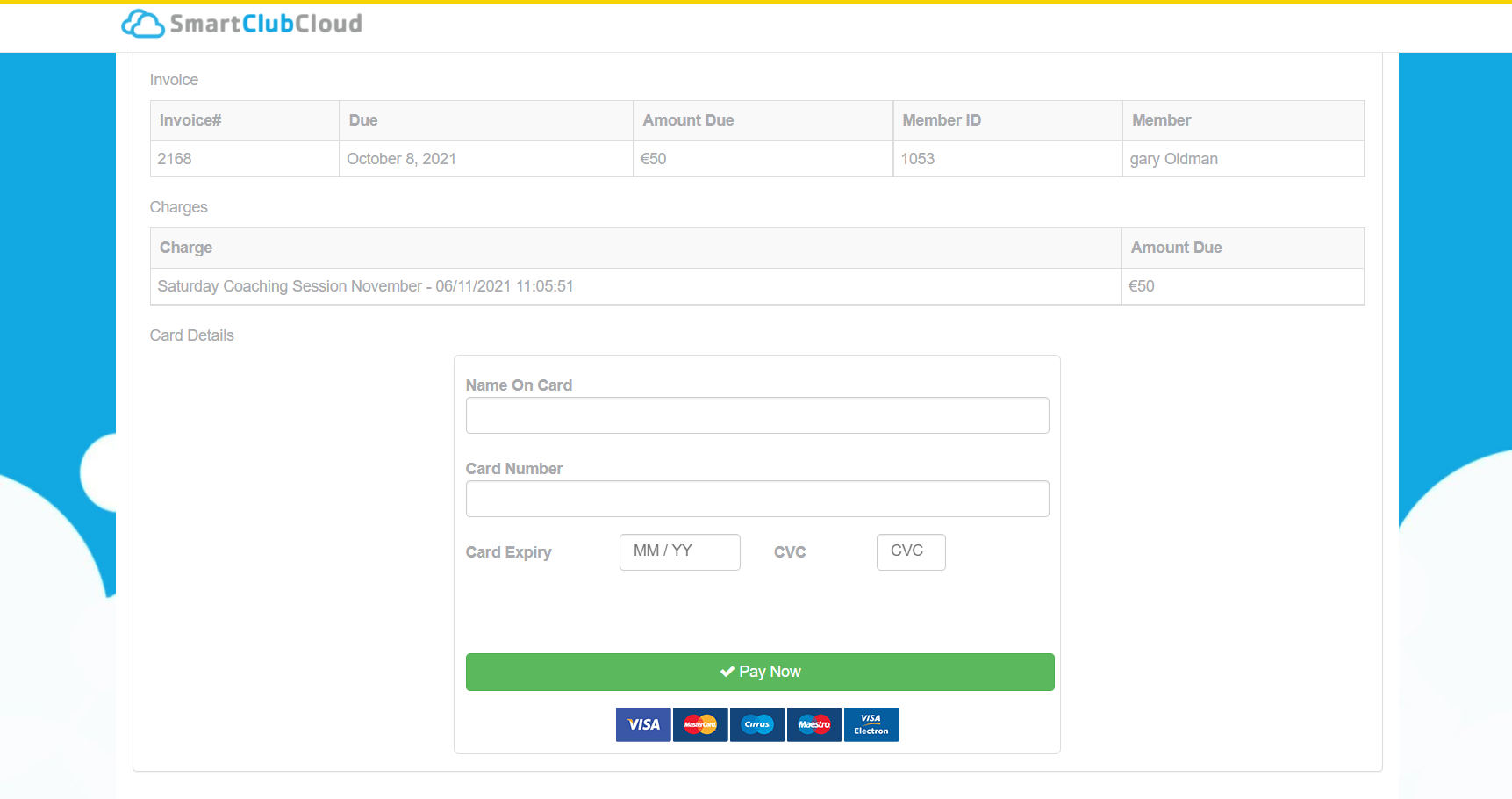Image resolution: width=1512 pixels, height=799 pixels.
Task: Click the Member ID column header
Action: (1007, 120)
